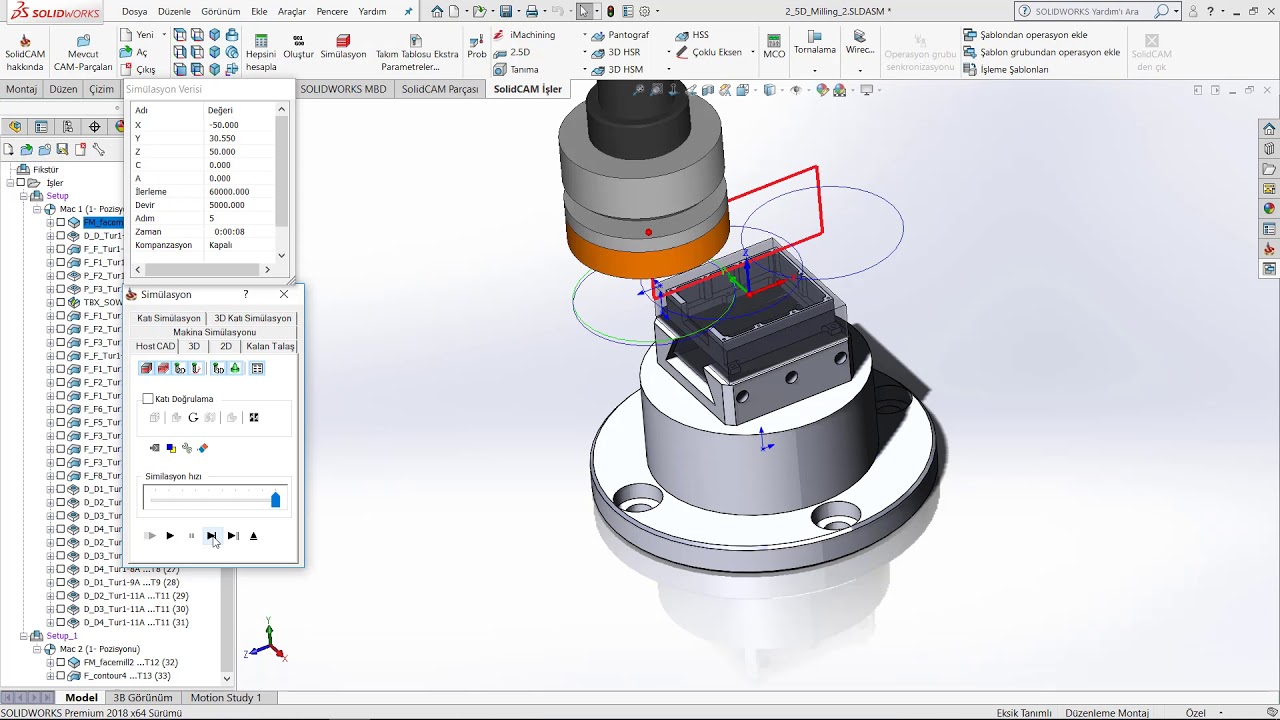Check the TBX_SOW operation checkbox
The image size is (1280, 720).
tap(61, 302)
